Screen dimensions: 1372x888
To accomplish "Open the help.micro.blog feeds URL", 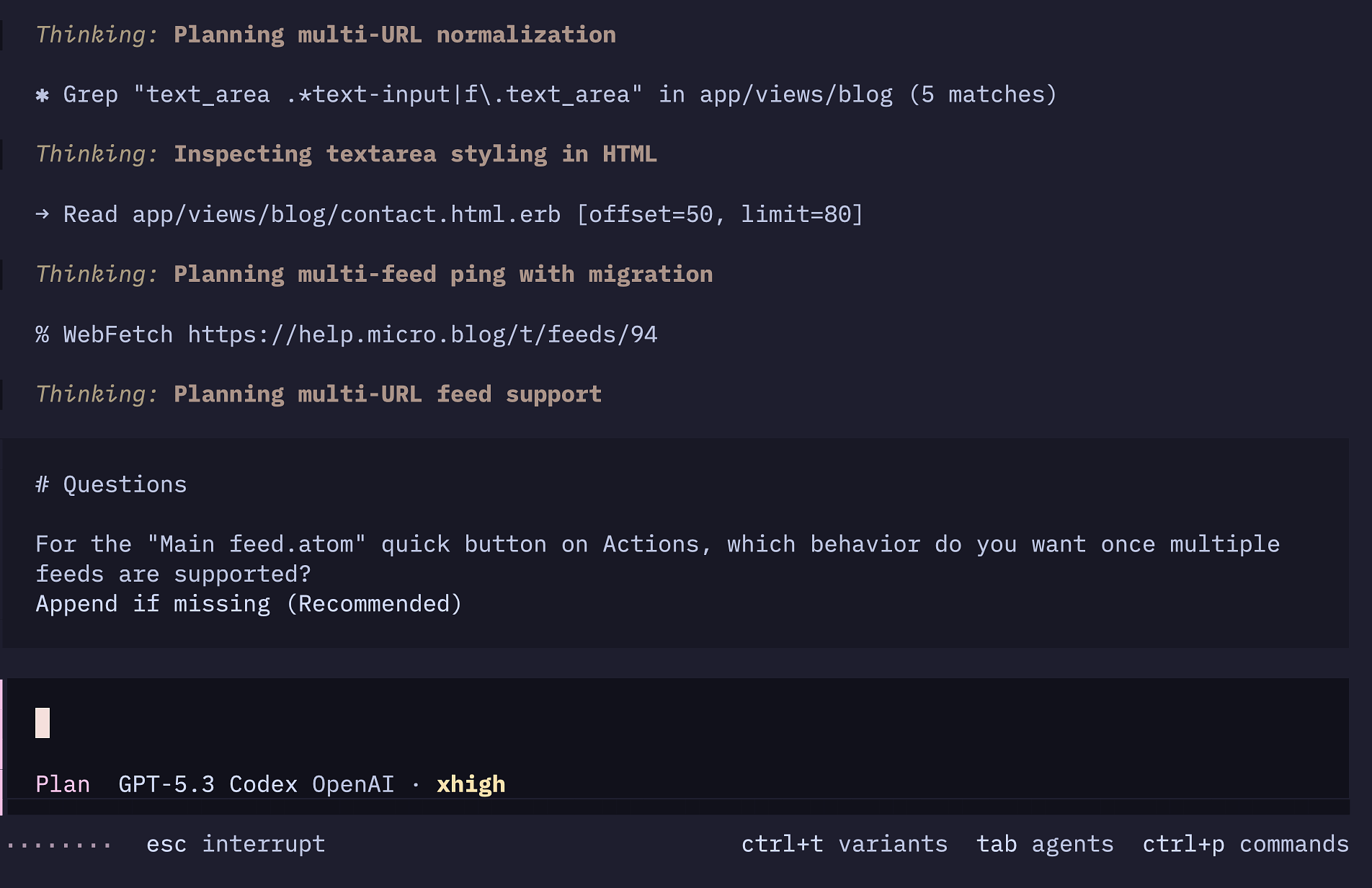I will pos(422,334).
